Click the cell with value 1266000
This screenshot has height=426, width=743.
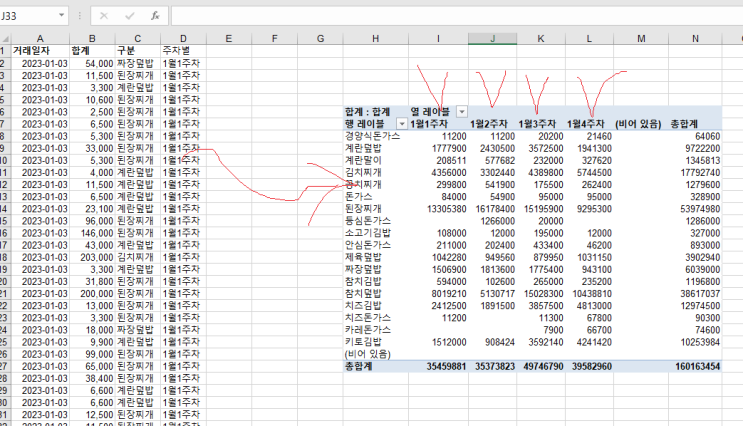pyautogui.click(x=498, y=221)
